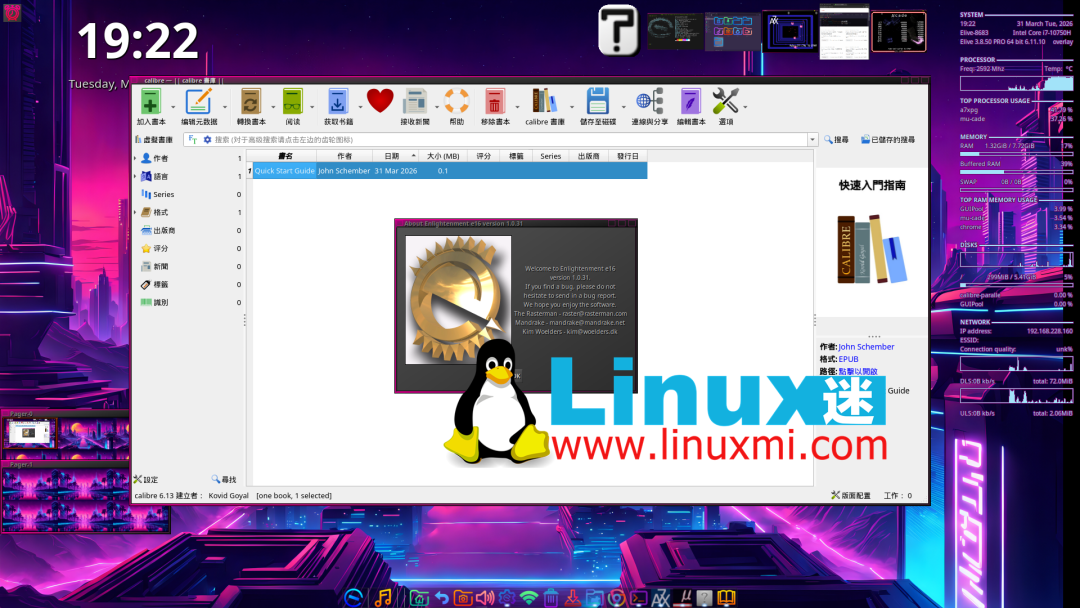Viewport: 1080px width, 608px height.
Task: Click the Connect/share icon
Action: tap(649, 101)
